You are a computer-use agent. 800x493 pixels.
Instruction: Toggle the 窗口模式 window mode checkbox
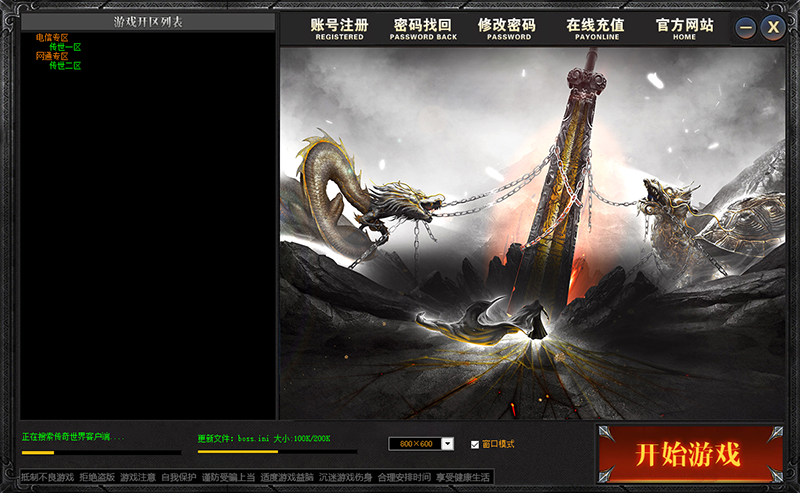(475, 445)
